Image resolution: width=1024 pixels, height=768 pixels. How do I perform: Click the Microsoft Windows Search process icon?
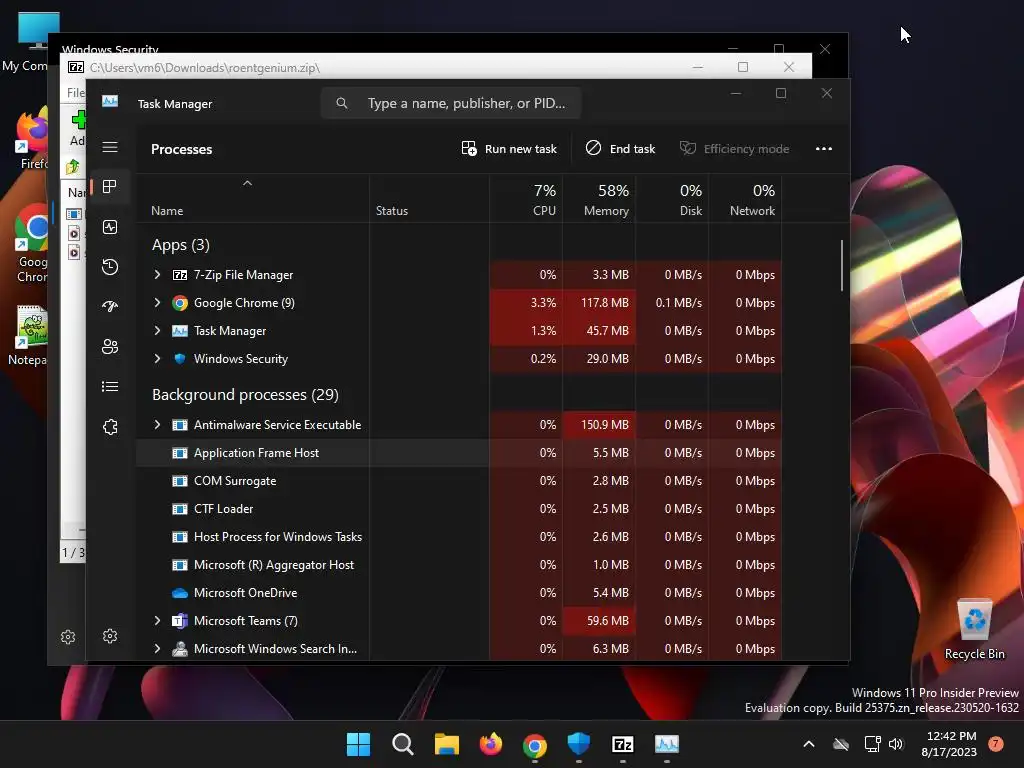[x=180, y=649]
